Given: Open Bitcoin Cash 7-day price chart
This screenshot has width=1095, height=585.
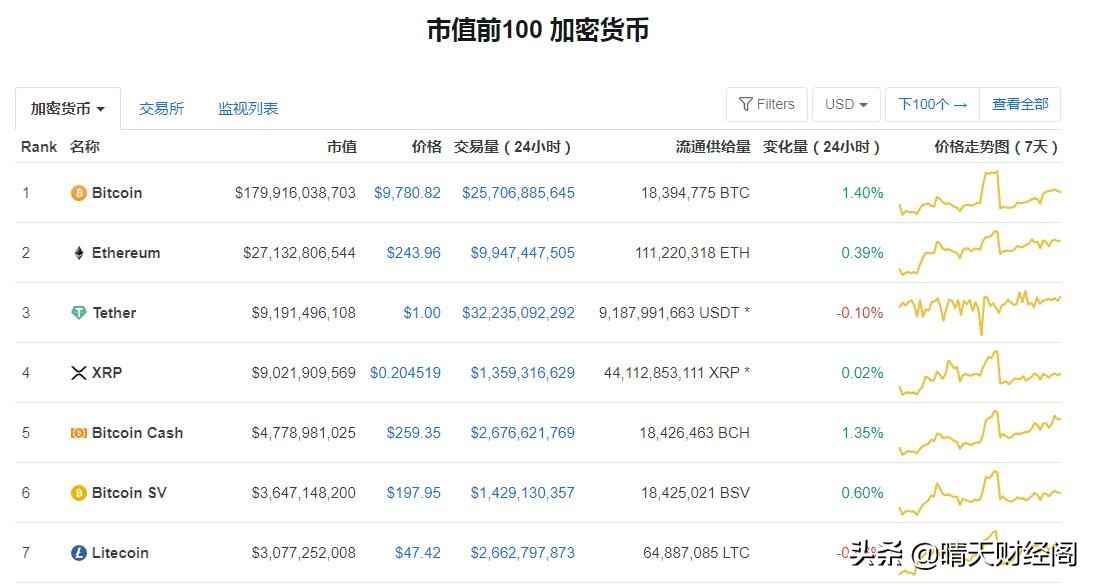Looking at the screenshot, I should click(x=980, y=433).
